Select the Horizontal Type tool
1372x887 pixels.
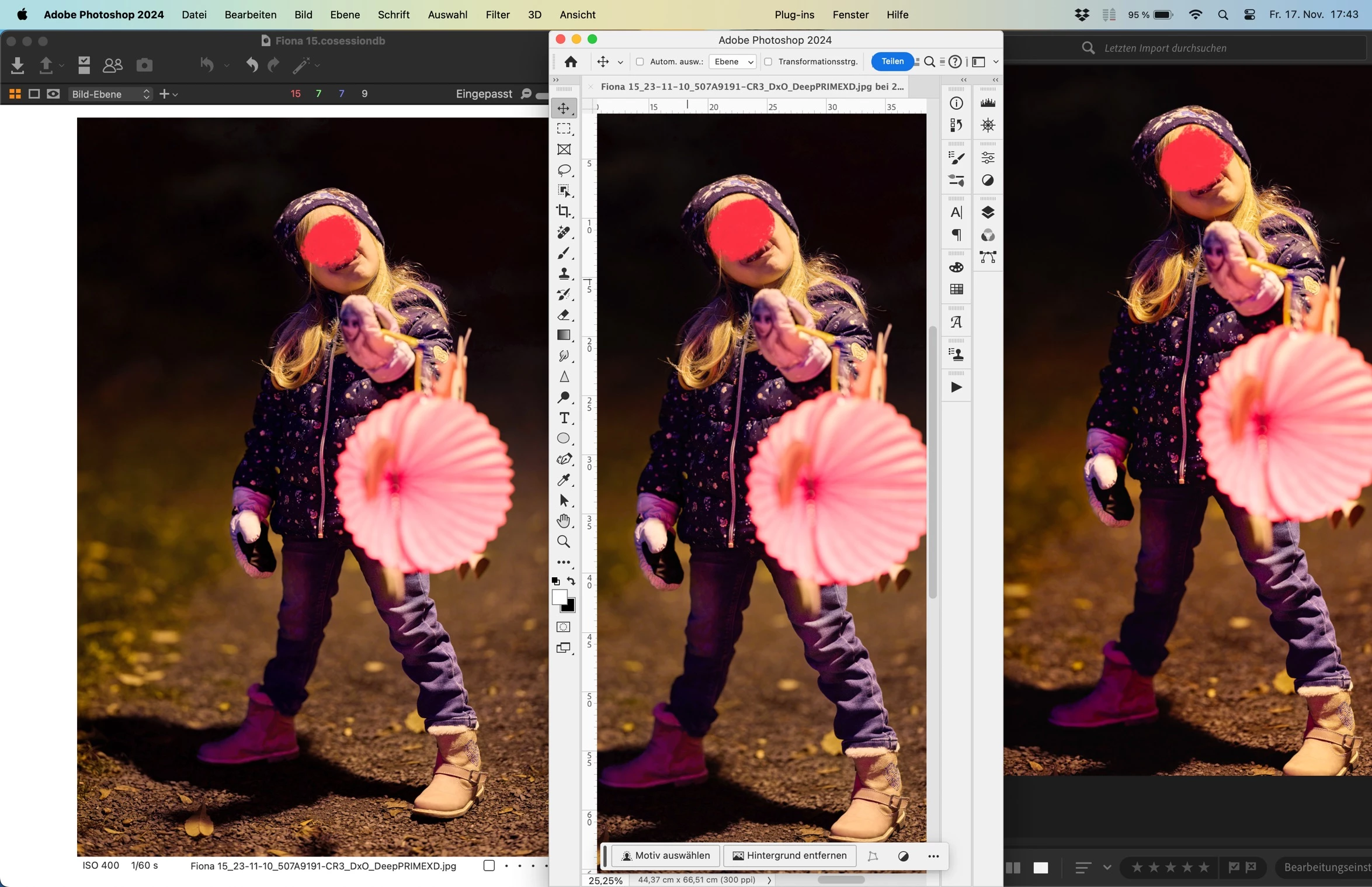pos(564,418)
